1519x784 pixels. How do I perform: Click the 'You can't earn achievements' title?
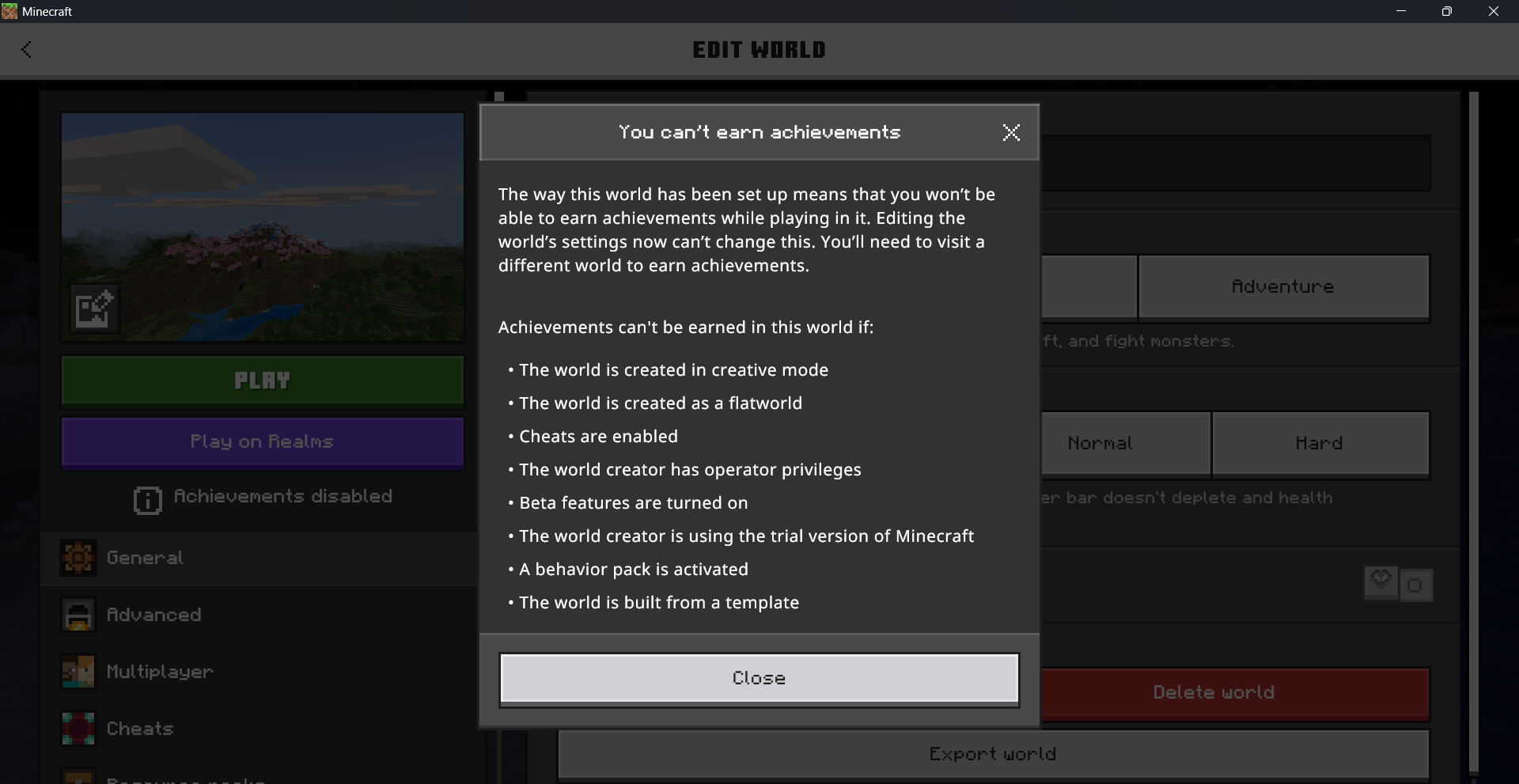pos(759,132)
